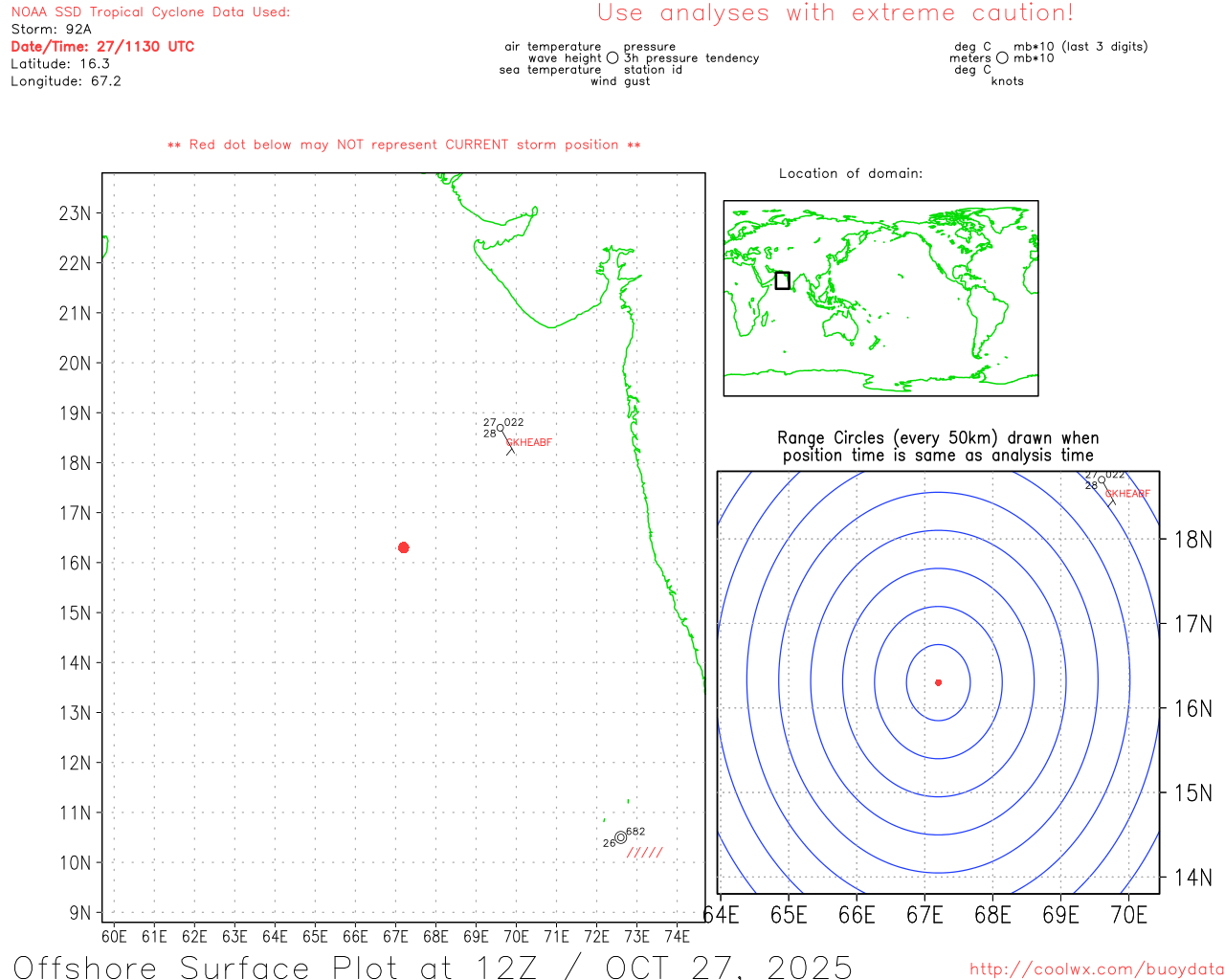This screenshot has width=1225, height=980.
Task: Click the 'wind gust' legend label
Action: pyautogui.click(x=620, y=81)
